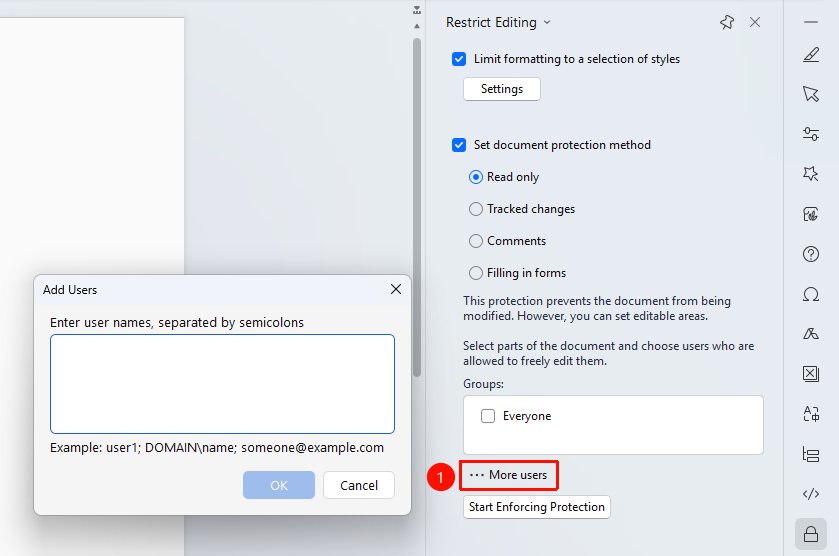Select the Filling in forms radio option
The width and height of the screenshot is (839, 556).
tap(475, 273)
